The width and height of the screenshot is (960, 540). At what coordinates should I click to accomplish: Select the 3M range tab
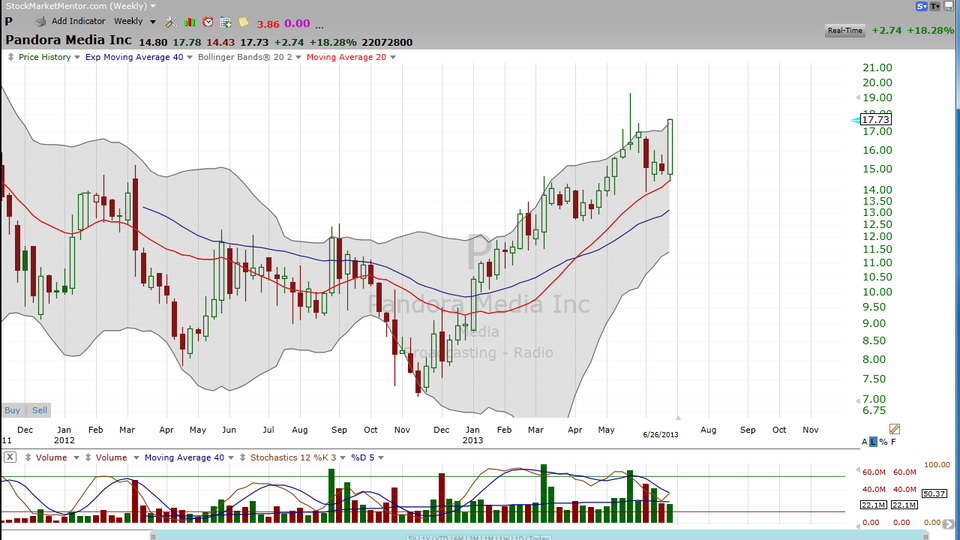[473, 538]
